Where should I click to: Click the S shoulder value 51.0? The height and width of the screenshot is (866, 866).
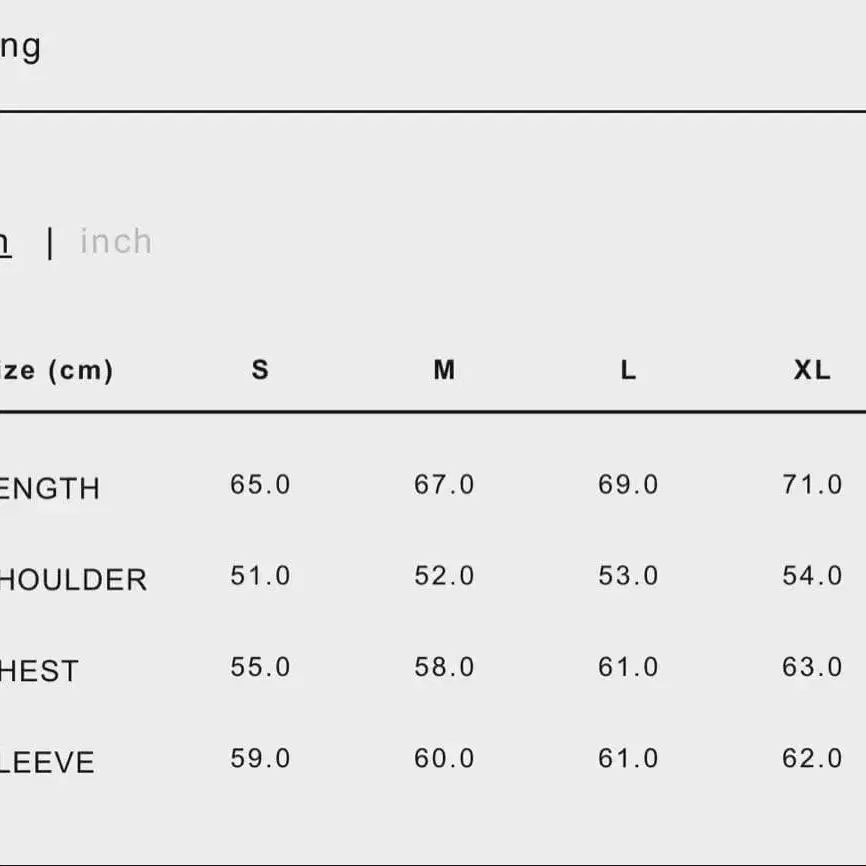[x=260, y=576]
